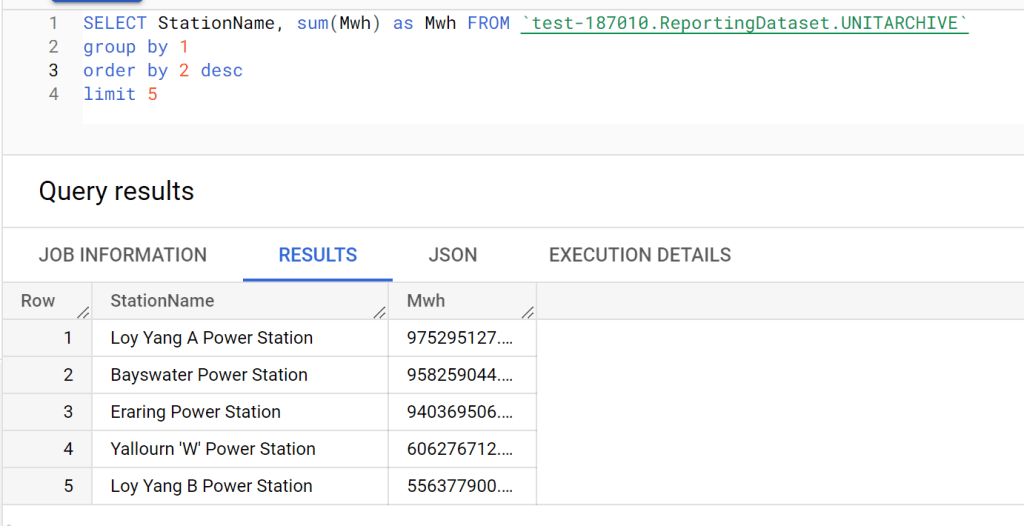Viewport: 1024px width, 526px height.
Task: Switch to the RESULTS tab
Action: (x=318, y=255)
